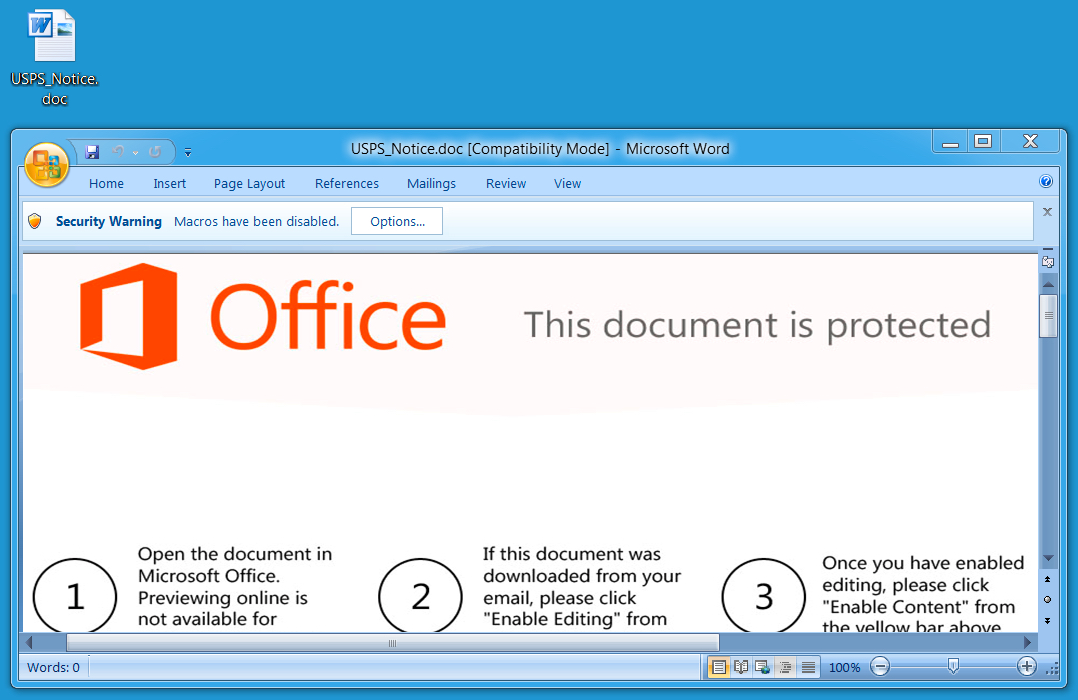The image size is (1078, 700).
Task: Switch to Full Screen Reading view
Action: click(x=741, y=667)
